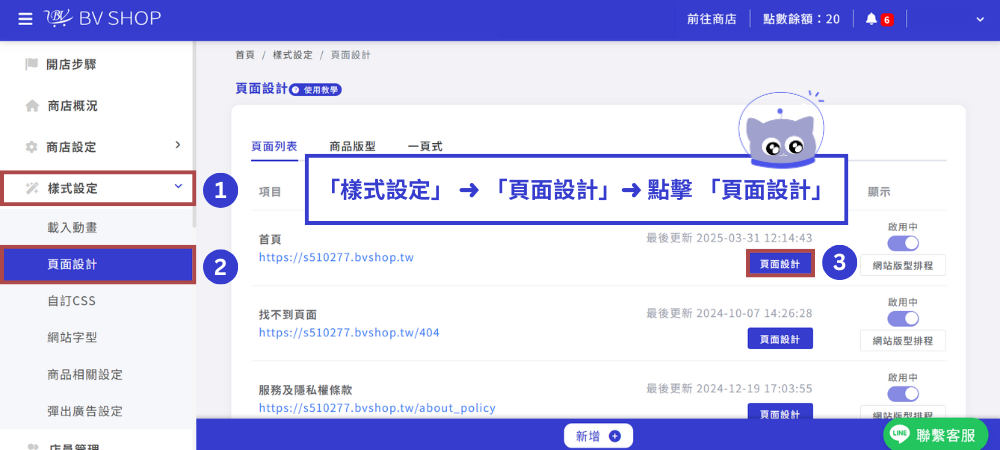Expand the 商店設定 submenu arrow
The height and width of the screenshot is (450, 1000).
click(x=178, y=145)
